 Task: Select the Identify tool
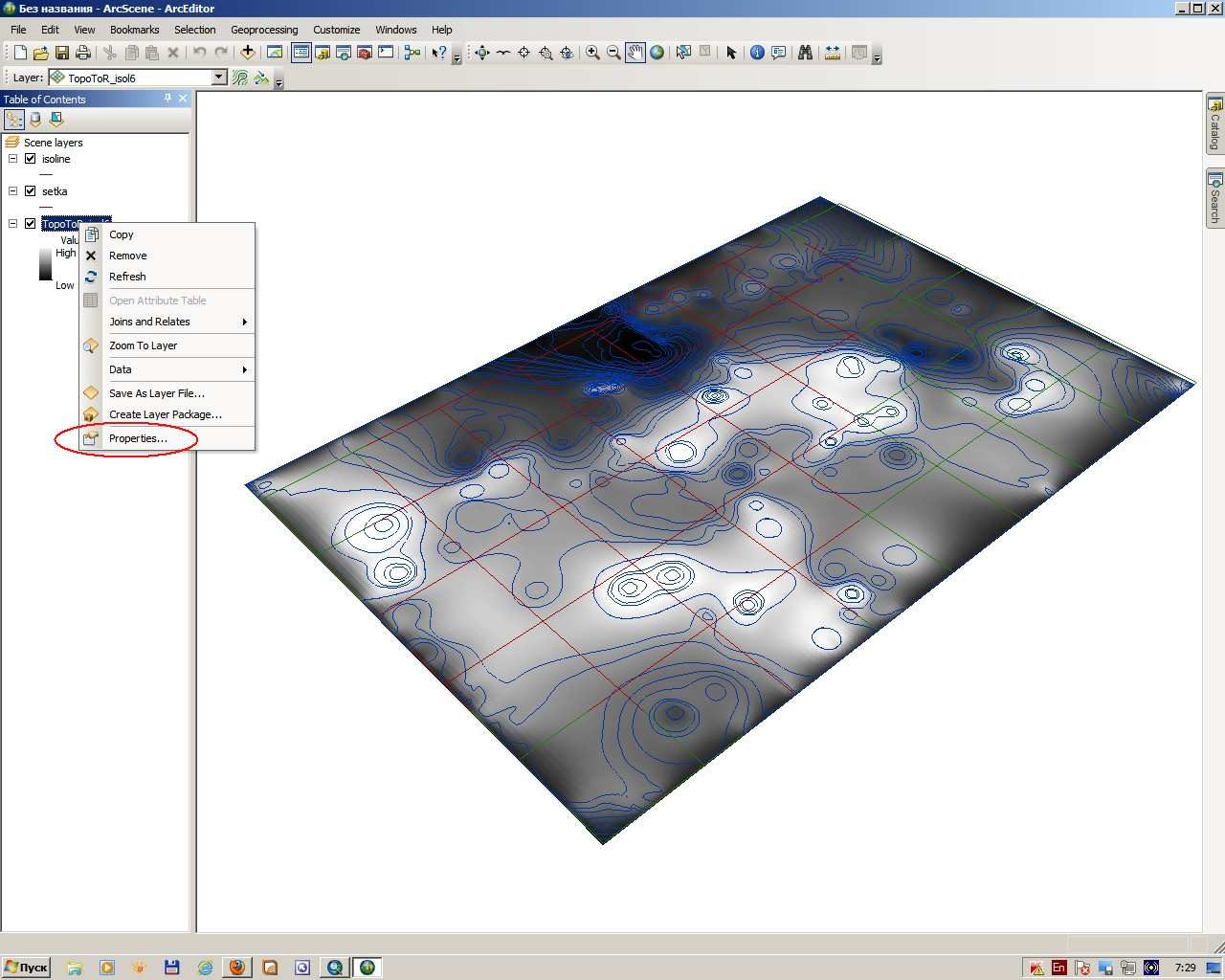click(x=757, y=53)
